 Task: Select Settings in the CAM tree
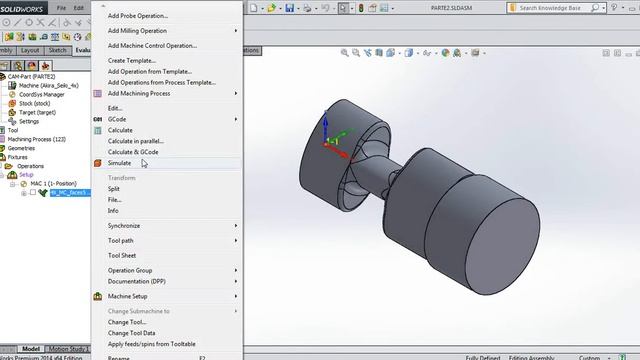click(x=29, y=121)
